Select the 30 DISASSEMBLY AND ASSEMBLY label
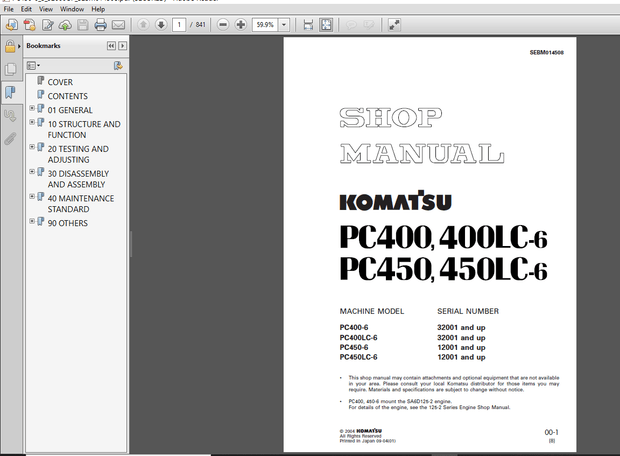The image size is (620, 456). click(x=78, y=179)
